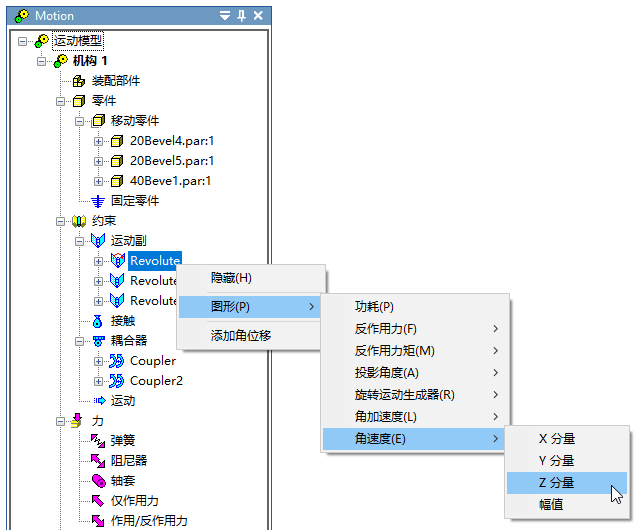Click the 仅作用力 force arrow icon

(x=97, y=501)
